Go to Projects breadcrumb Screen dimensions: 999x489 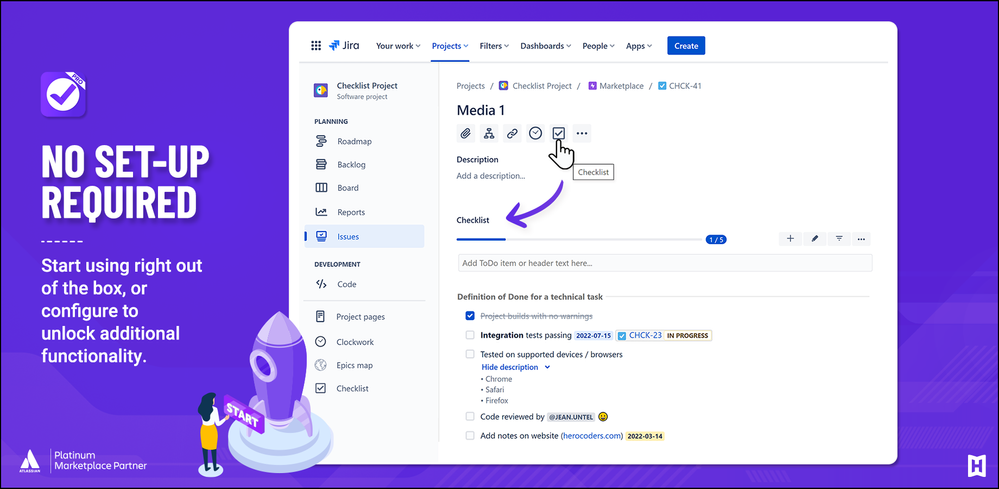tap(470, 86)
